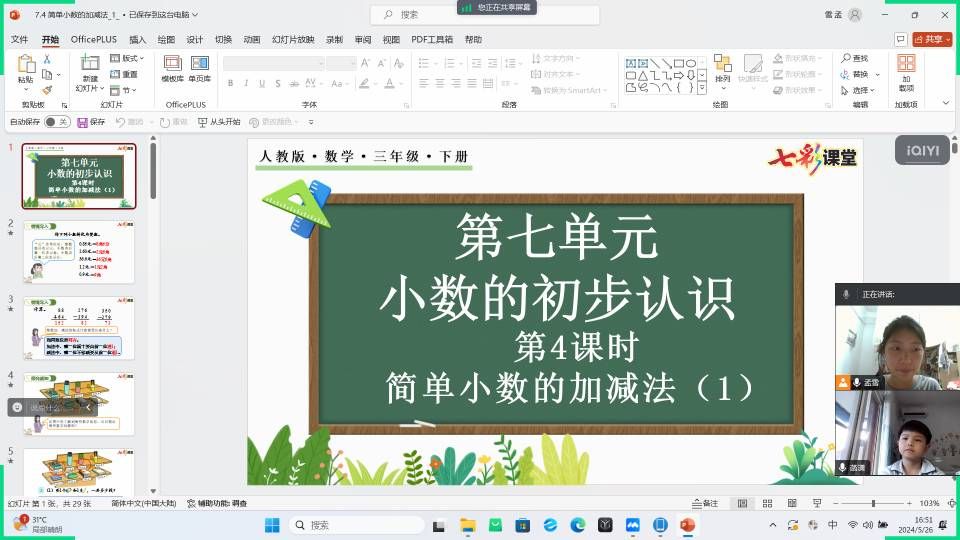The image size is (960, 540).
Task: Click 从头开始 in quick access toolbar
Action: [x=219, y=122]
